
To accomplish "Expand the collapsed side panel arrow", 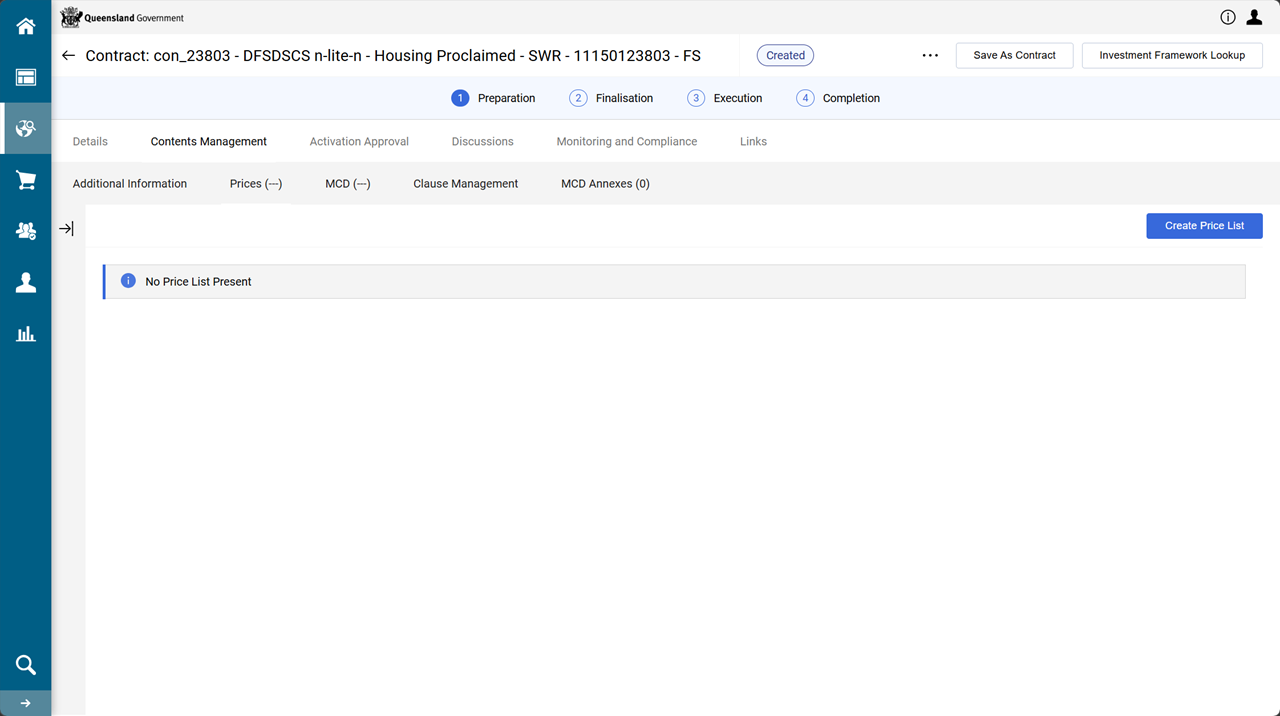I will click(66, 229).
